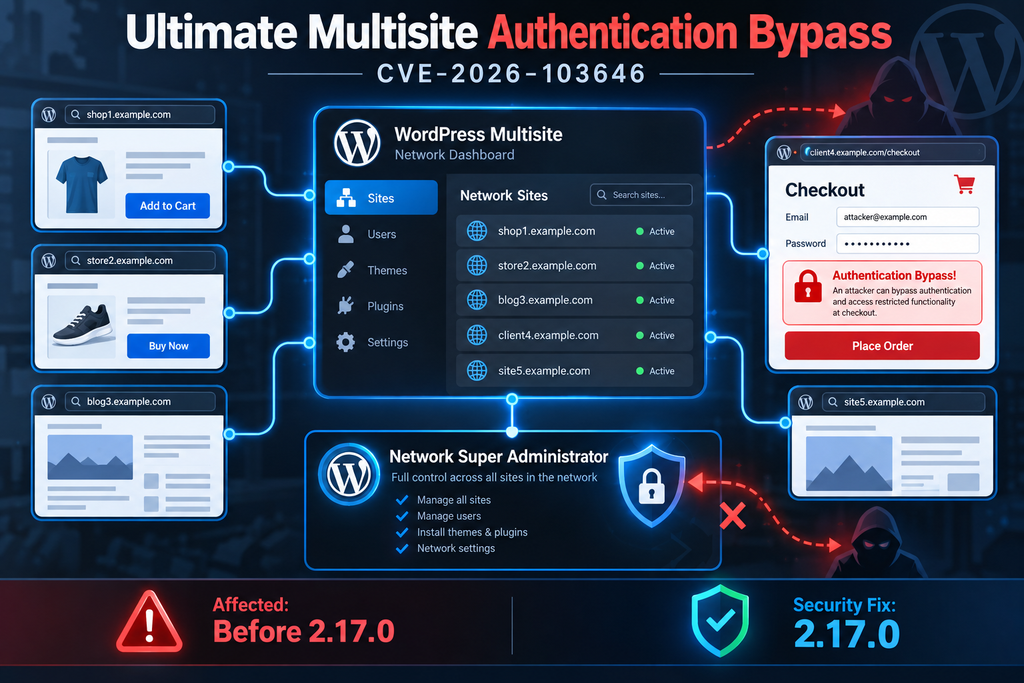Click globe icon beside client4.example.com row

477,335
